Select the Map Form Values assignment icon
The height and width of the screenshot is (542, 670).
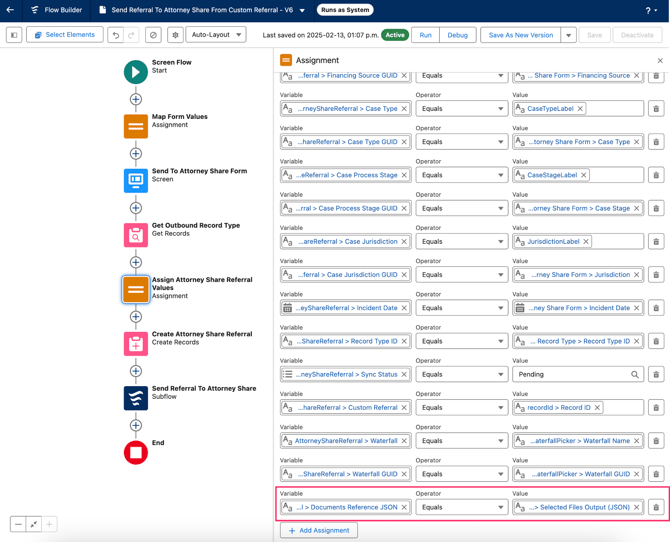coord(136,126)
